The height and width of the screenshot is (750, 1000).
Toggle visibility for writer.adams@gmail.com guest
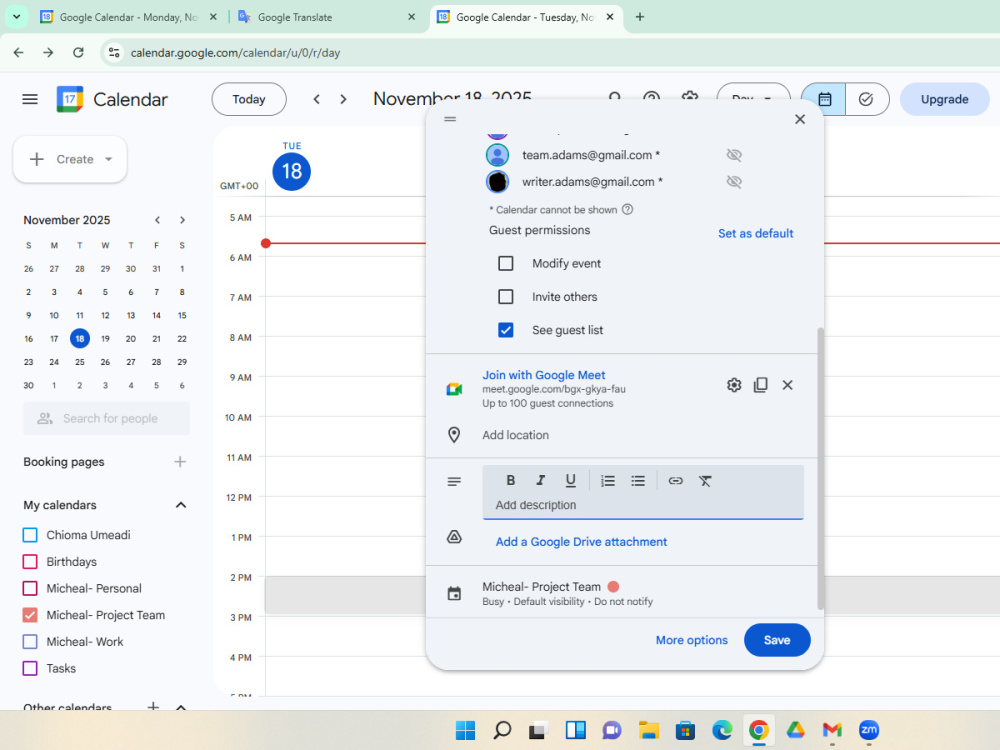[734, 182]
